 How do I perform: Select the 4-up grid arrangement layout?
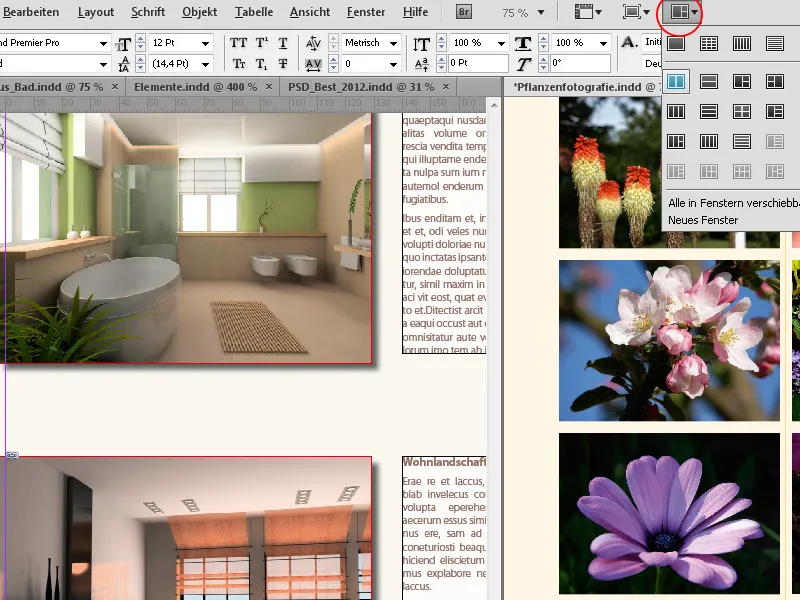742,111
